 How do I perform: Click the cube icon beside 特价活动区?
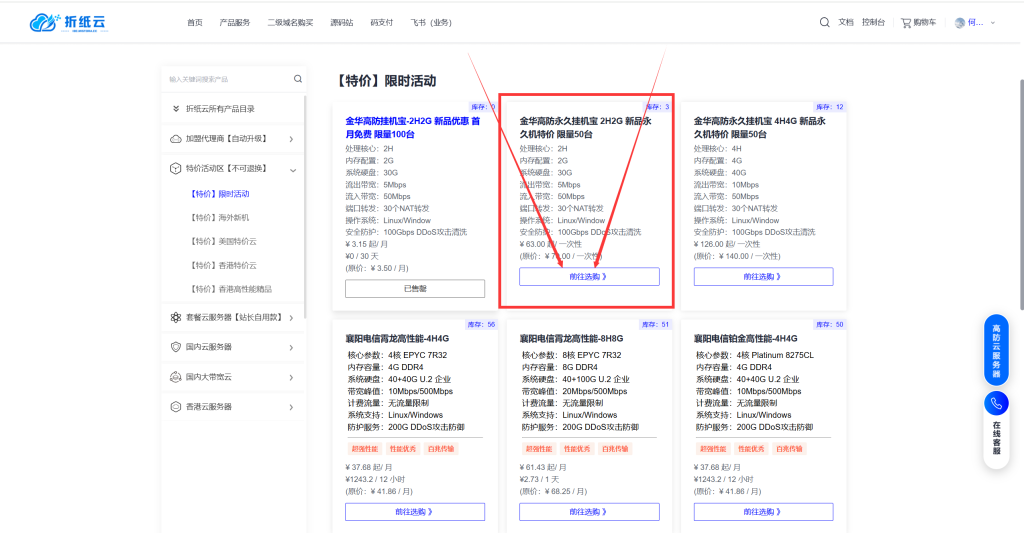point(176,169)
